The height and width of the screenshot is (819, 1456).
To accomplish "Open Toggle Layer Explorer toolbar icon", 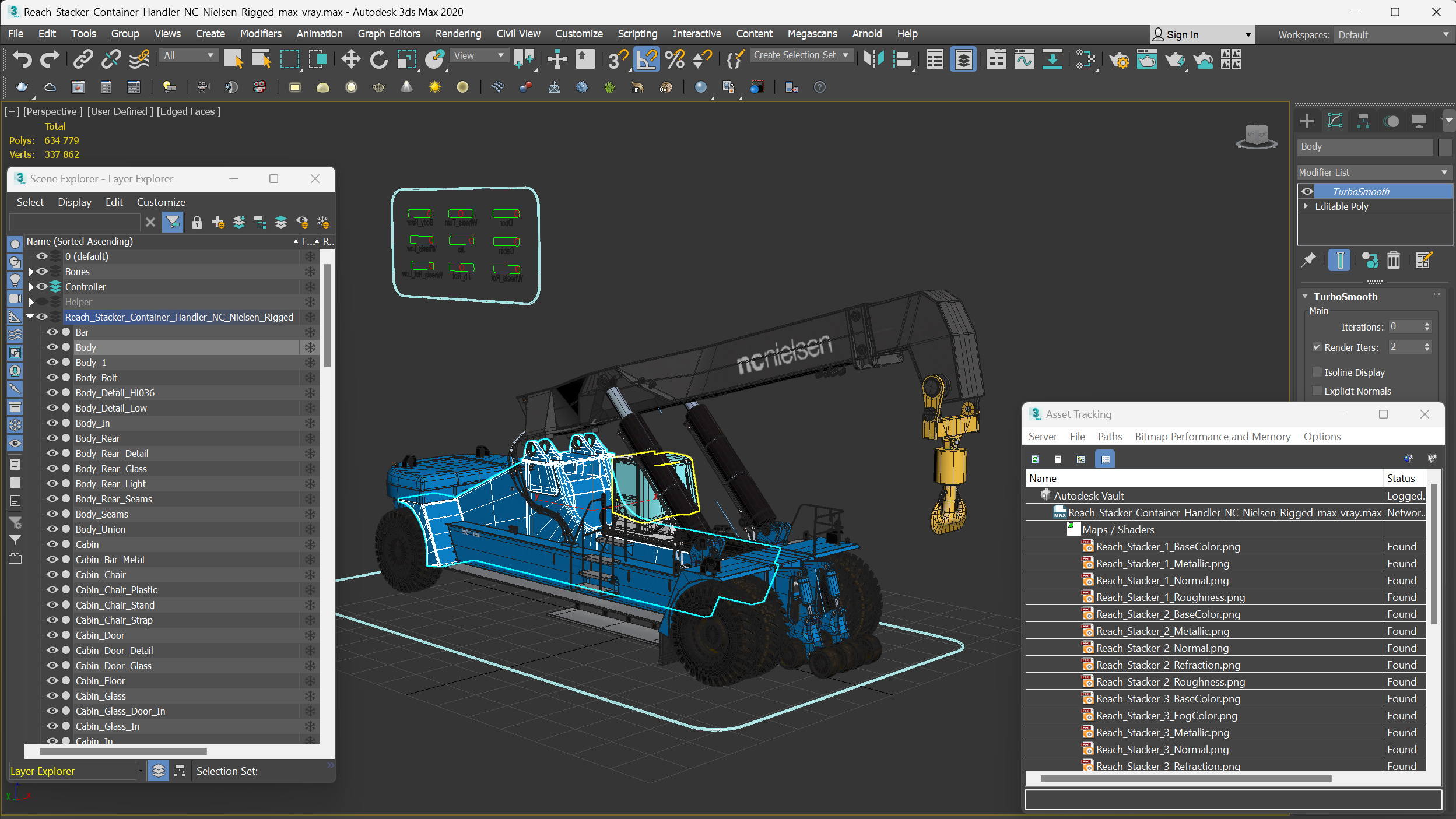I will pos(963,59).
